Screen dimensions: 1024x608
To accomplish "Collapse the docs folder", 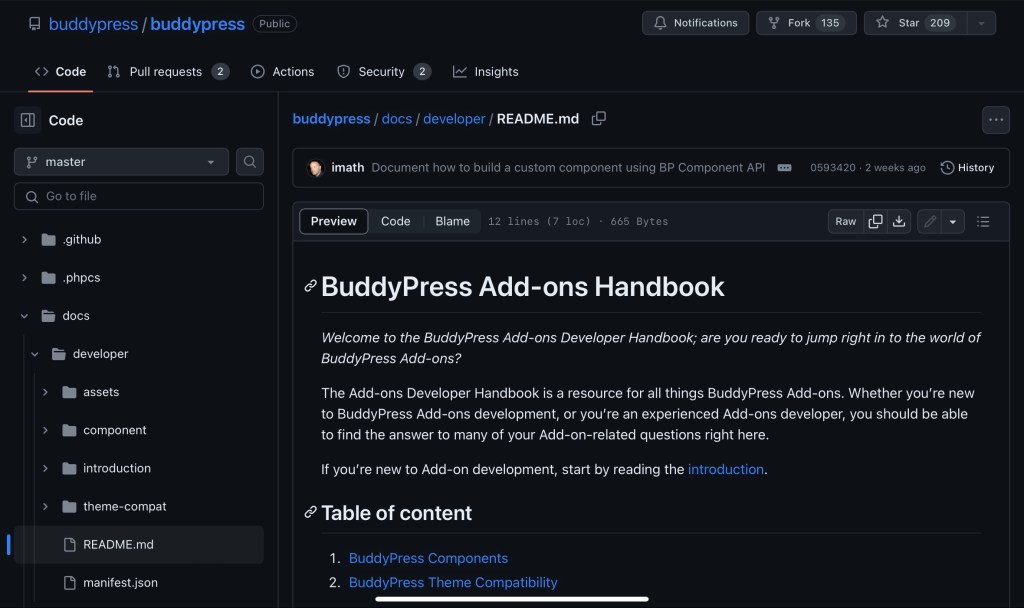I will click(x=25, y=316).
